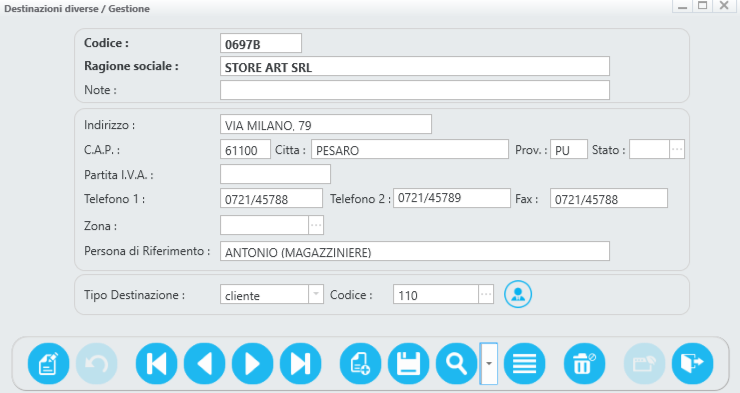This screenshot has width=740, height=393.
Task: Click the Codice field with 0697B
Action: click(261, 43)
